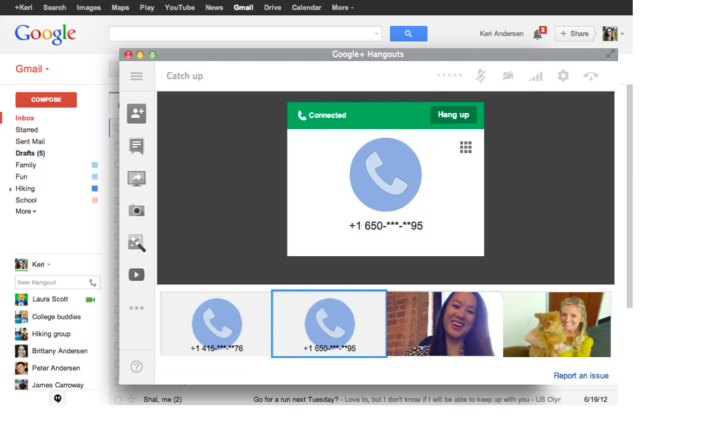Select the woman with dog video thumbnail
This screenshot has width=711, height=426.
[x=557, y=324]
